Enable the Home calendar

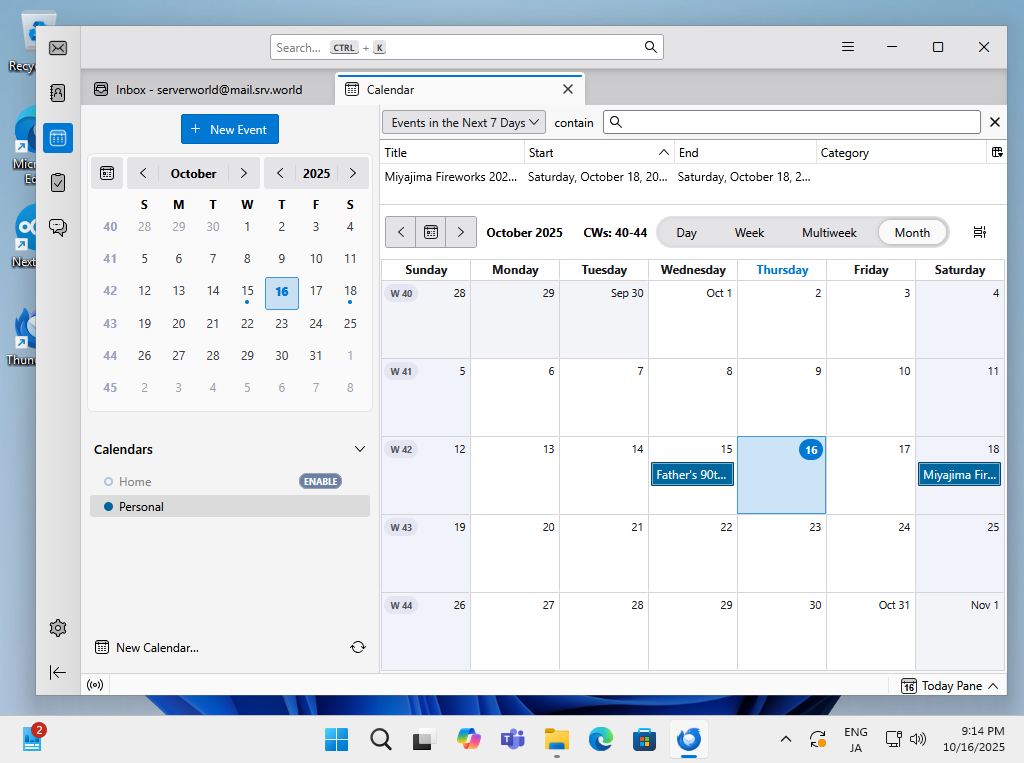[320, 481]
